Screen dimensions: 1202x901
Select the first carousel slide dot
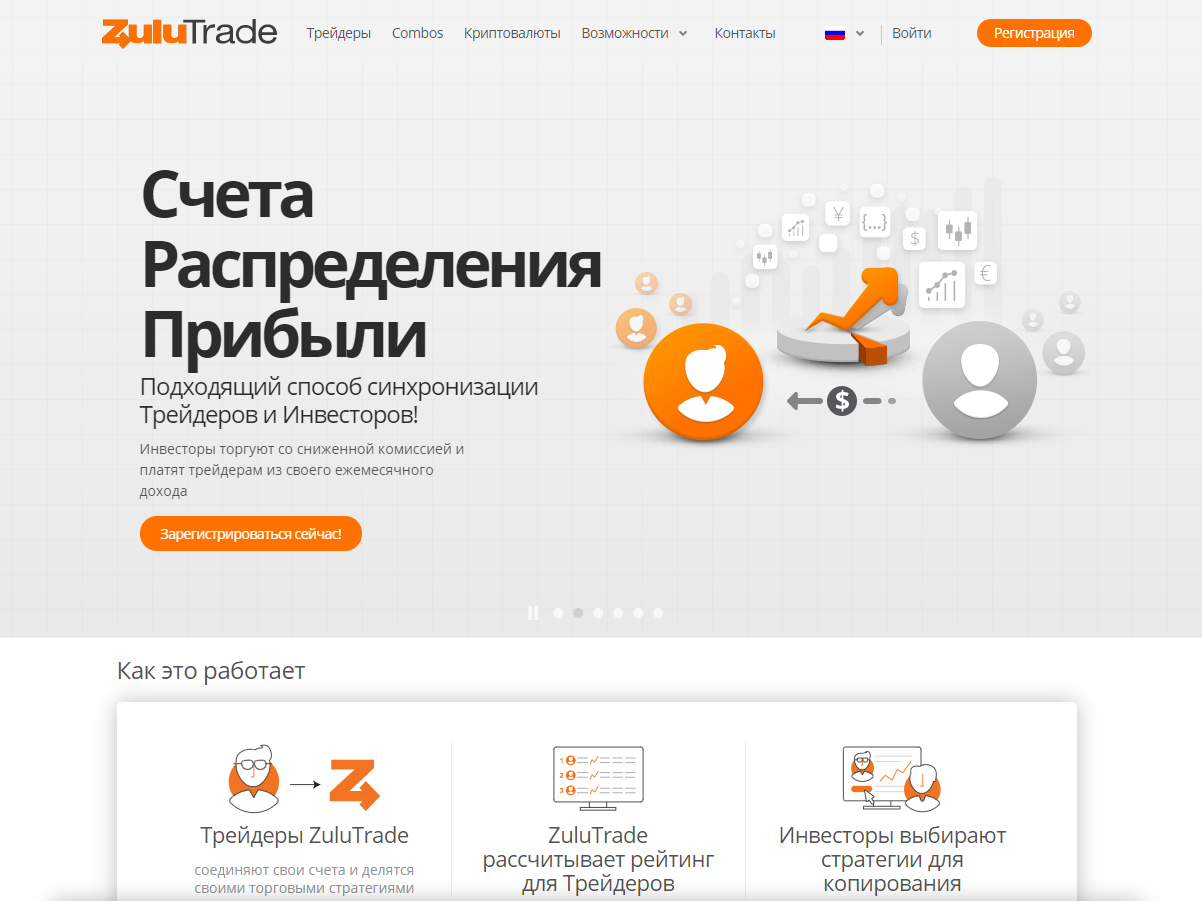click(558, 613)
